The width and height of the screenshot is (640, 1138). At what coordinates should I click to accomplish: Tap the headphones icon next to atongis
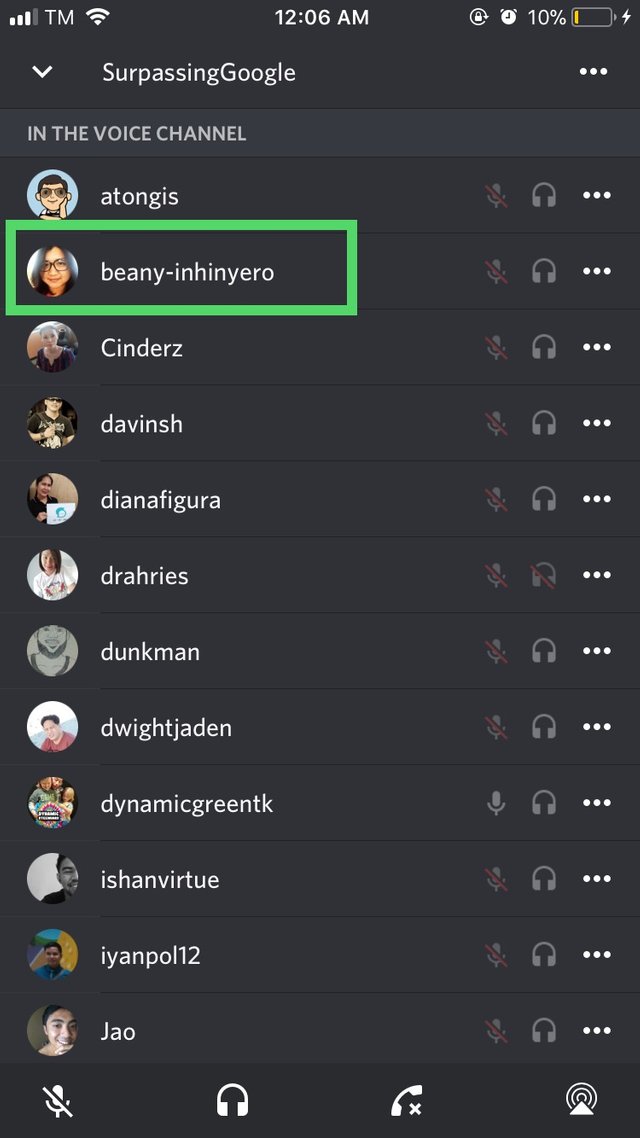(x=543, y=196)
